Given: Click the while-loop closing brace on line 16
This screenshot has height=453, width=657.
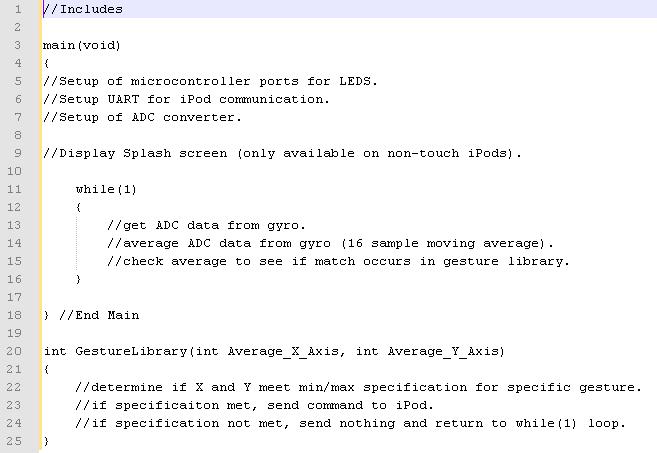Looking at the screenshot, I should 78,279.
